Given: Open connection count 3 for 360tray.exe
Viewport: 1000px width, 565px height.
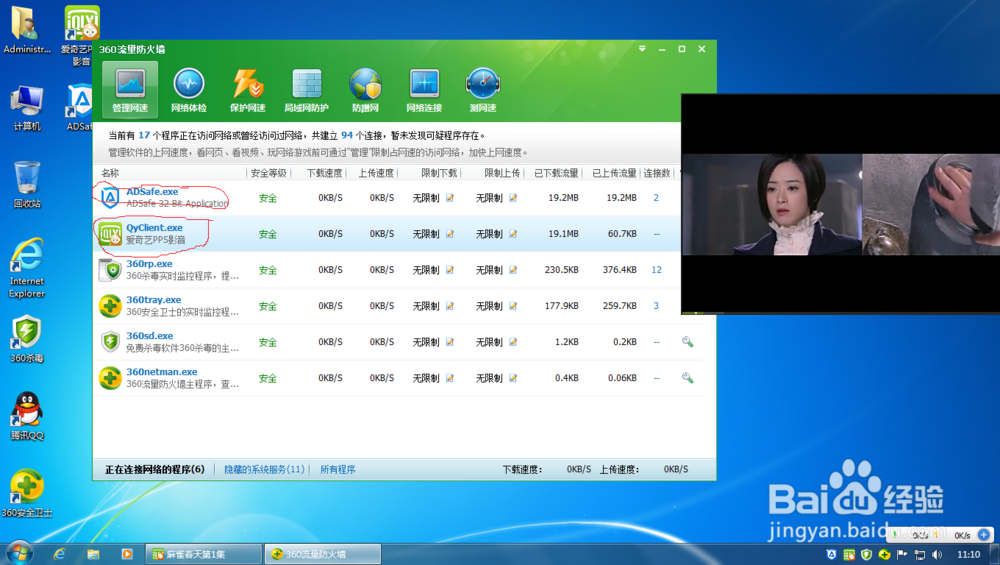Looking at the screenshot, I should click(656, 306).
